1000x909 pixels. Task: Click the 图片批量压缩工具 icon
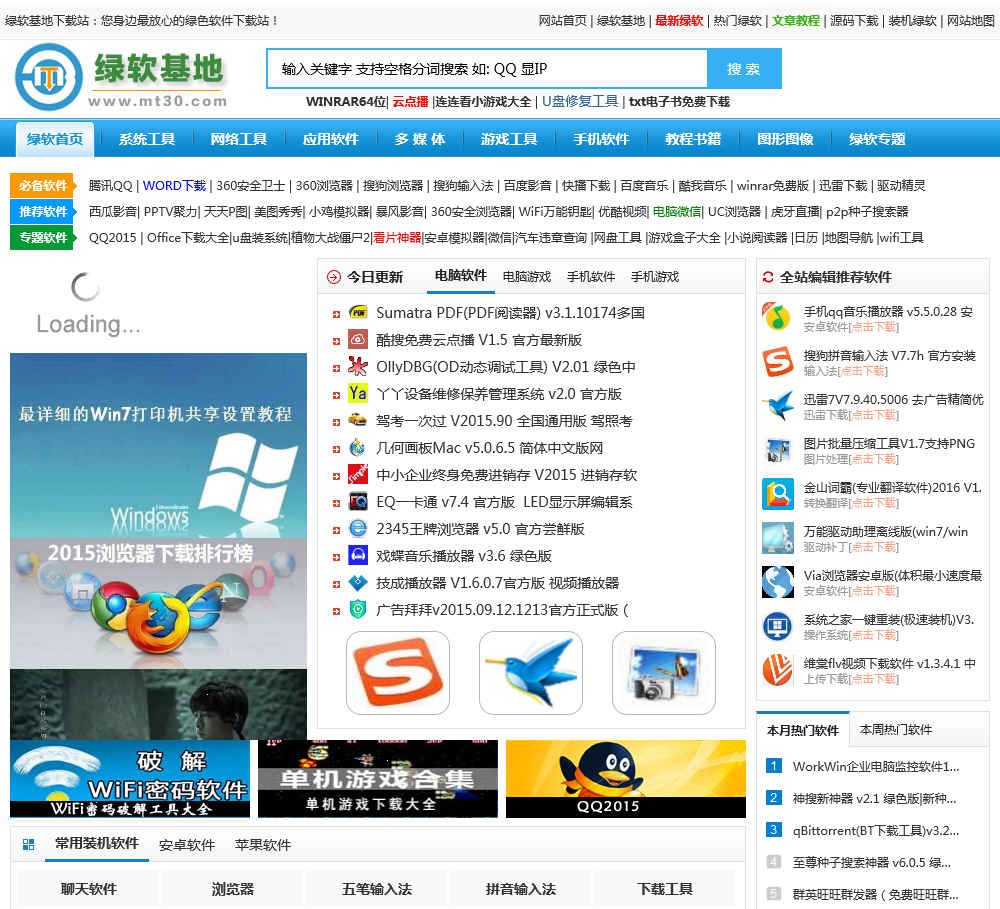coord(778,450)
